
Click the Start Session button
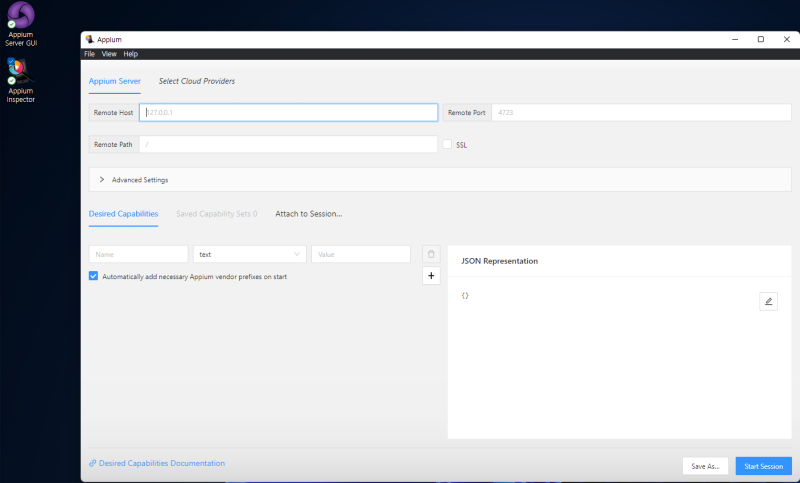(x=763, y=466)
